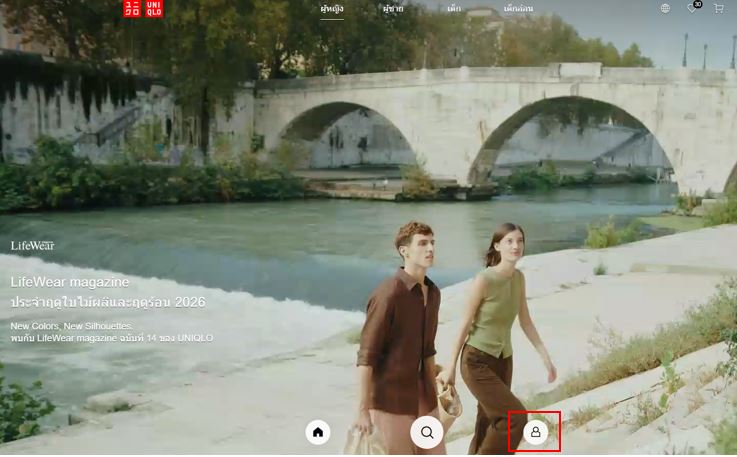
Task: Open the ผู้หญิง (Women) tab
Action: (x=332, y=9)
